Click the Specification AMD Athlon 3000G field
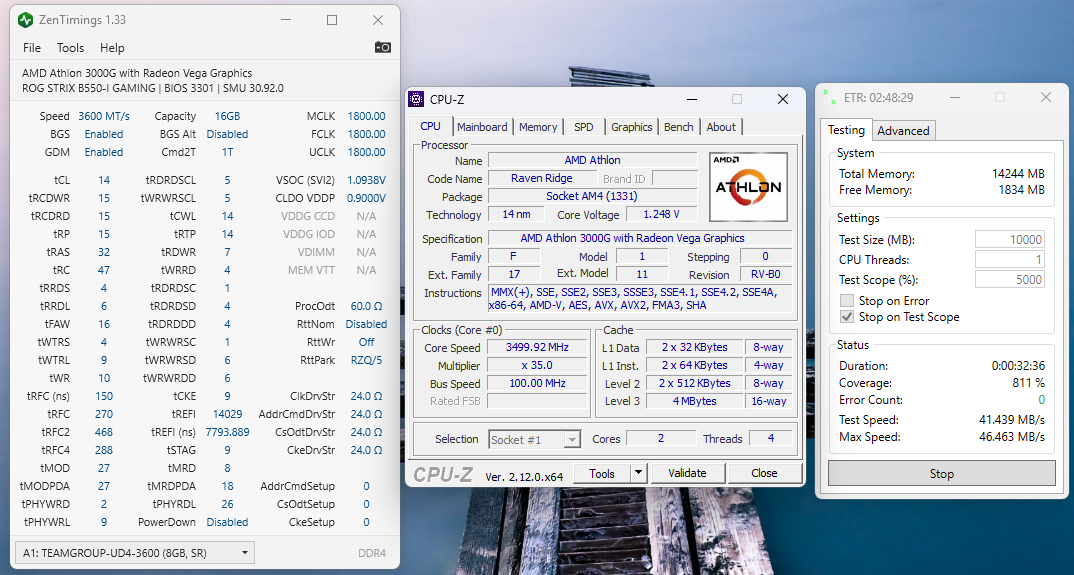Image resolution: width=1074 pixels, height=575 pixels. pos(640,238)
